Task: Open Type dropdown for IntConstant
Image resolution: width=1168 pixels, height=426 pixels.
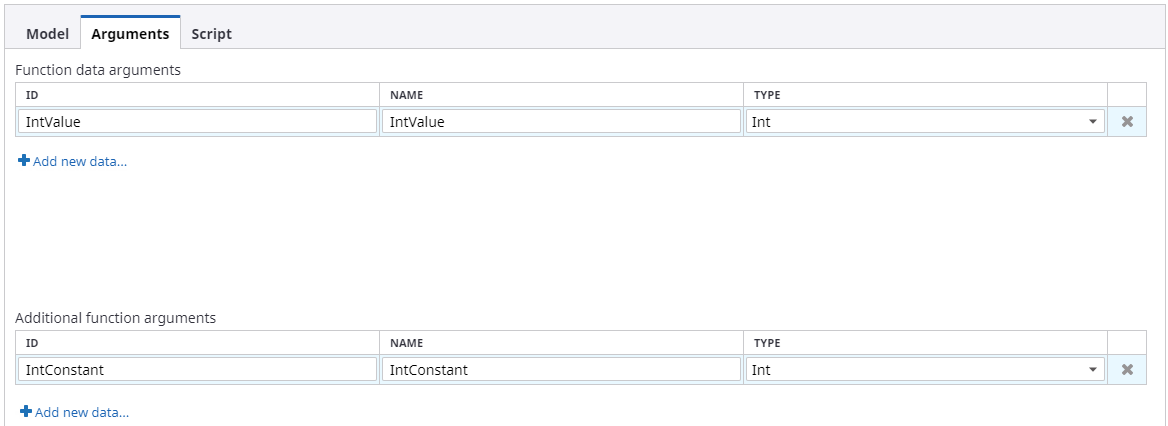Action: [1091, 370]
